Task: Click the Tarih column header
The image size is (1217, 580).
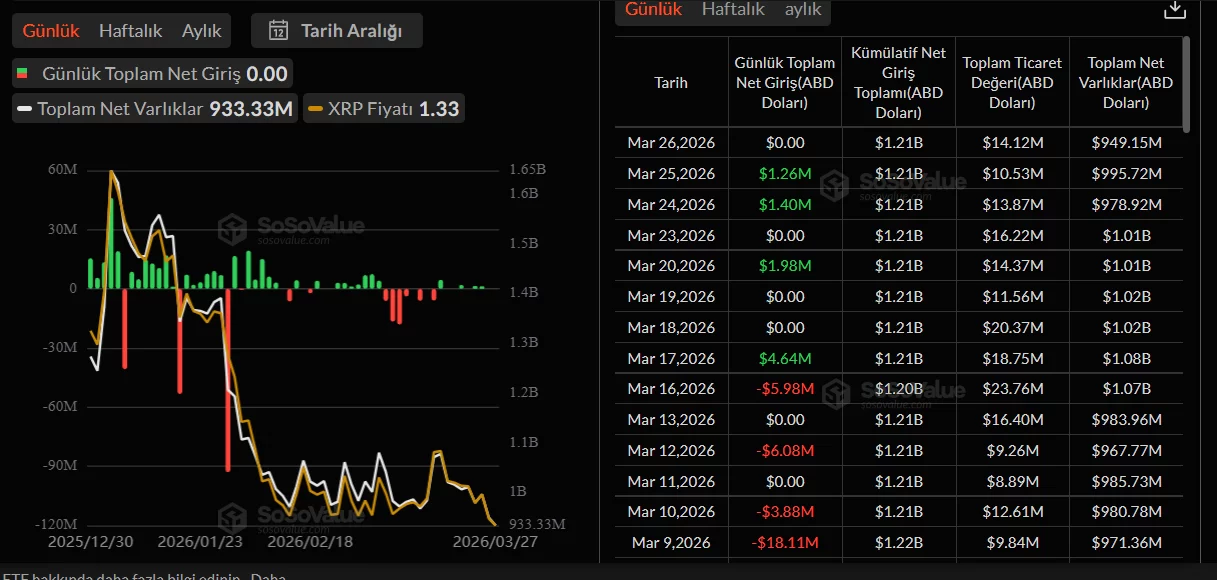Action: pos(671,83)
